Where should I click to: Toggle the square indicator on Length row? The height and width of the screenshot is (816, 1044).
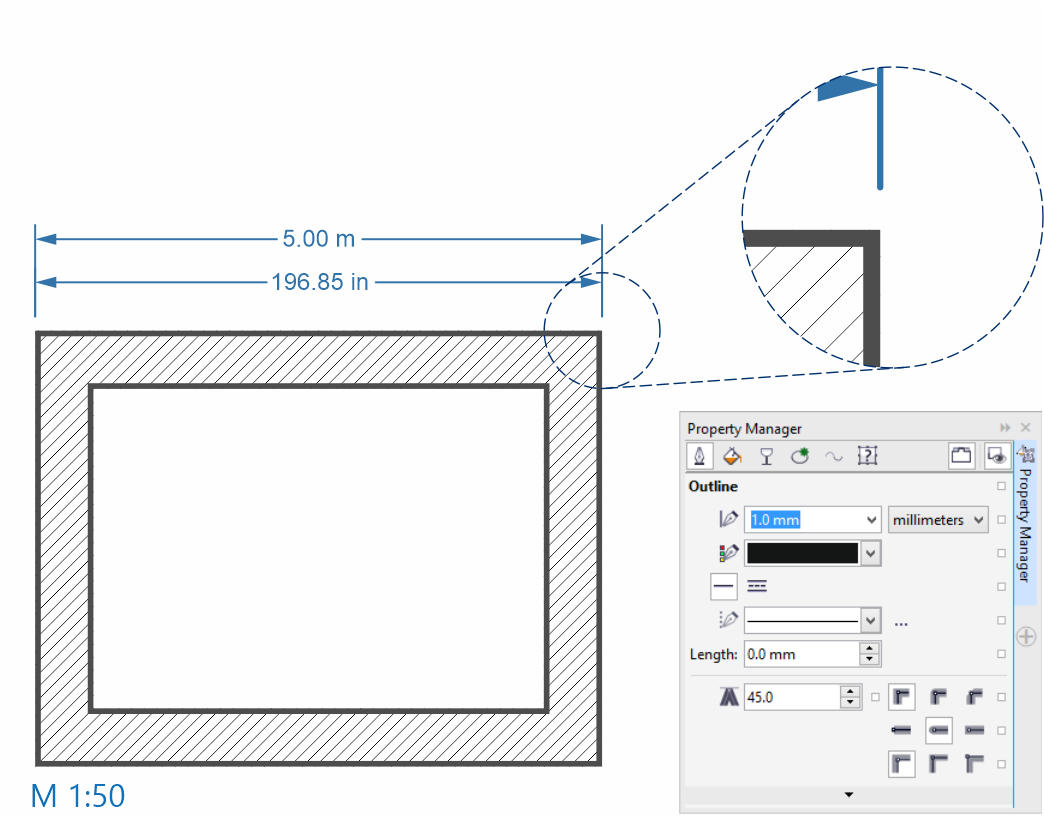click(1001, 654)
